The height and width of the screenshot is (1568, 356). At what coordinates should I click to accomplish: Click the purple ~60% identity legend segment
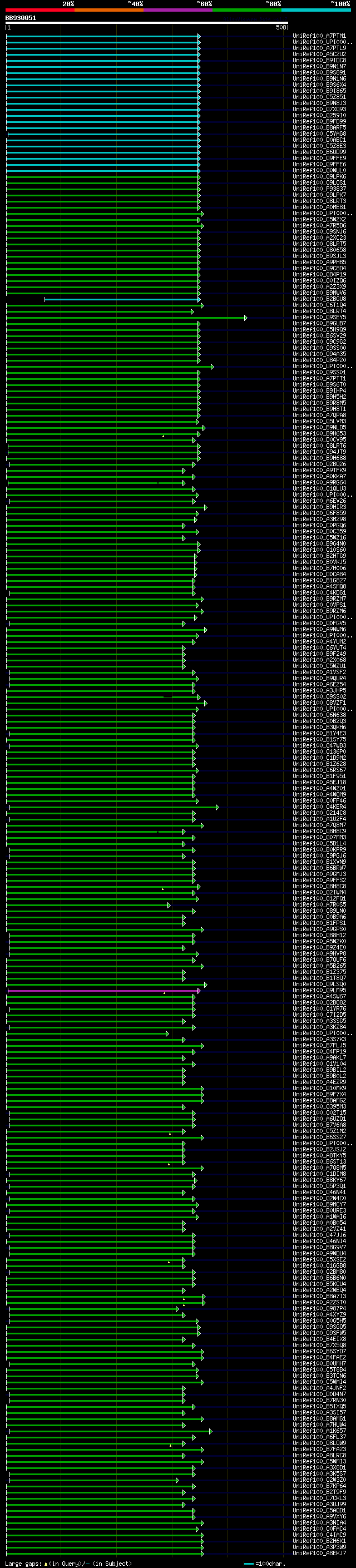(179, 10)
